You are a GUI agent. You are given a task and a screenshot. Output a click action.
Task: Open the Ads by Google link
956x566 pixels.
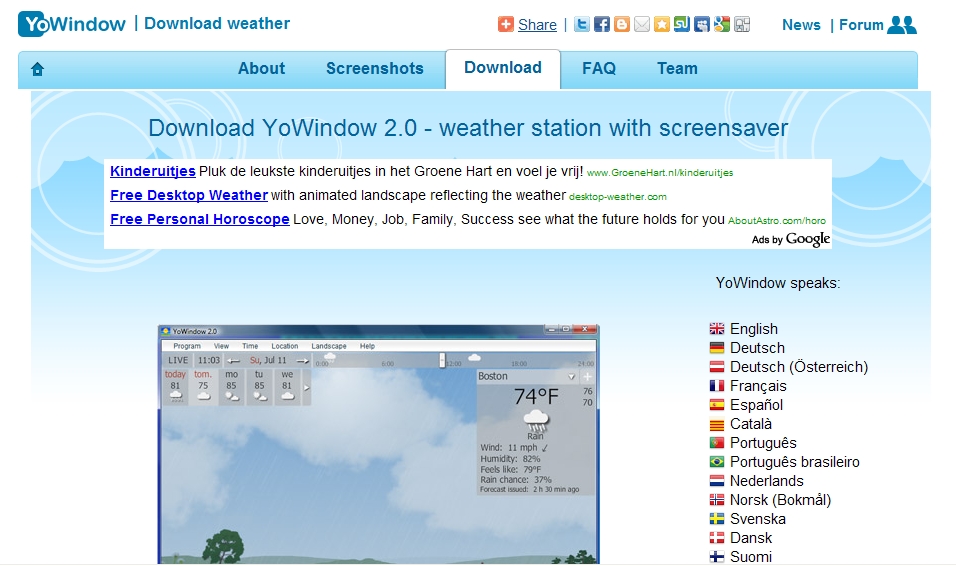pyautogui.click(x=791, y=239)
